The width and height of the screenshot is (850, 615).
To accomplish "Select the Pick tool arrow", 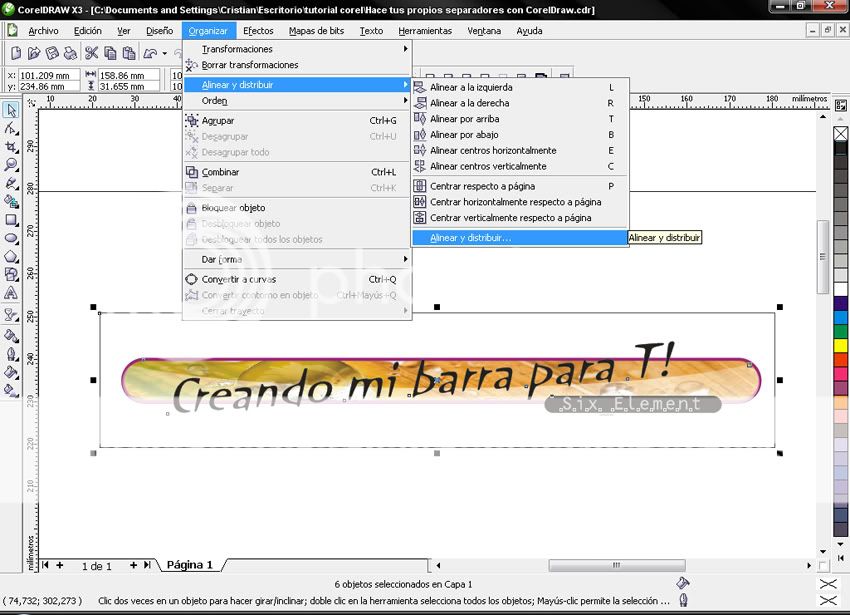I will point(11,110).
